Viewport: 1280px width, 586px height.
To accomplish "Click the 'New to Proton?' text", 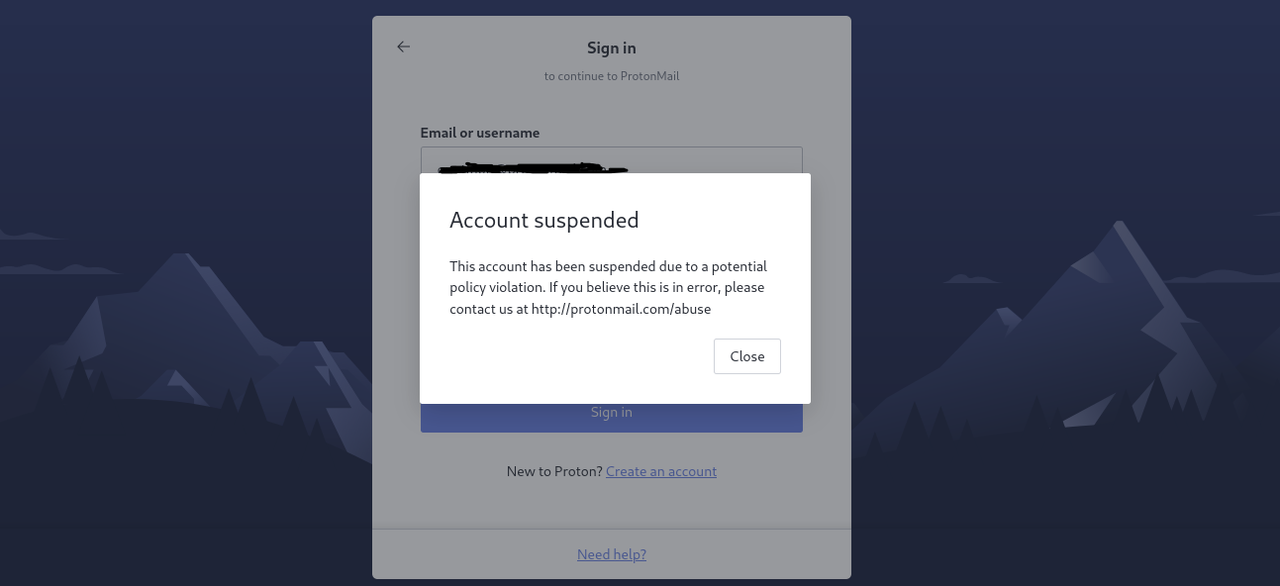I will 554,471.
